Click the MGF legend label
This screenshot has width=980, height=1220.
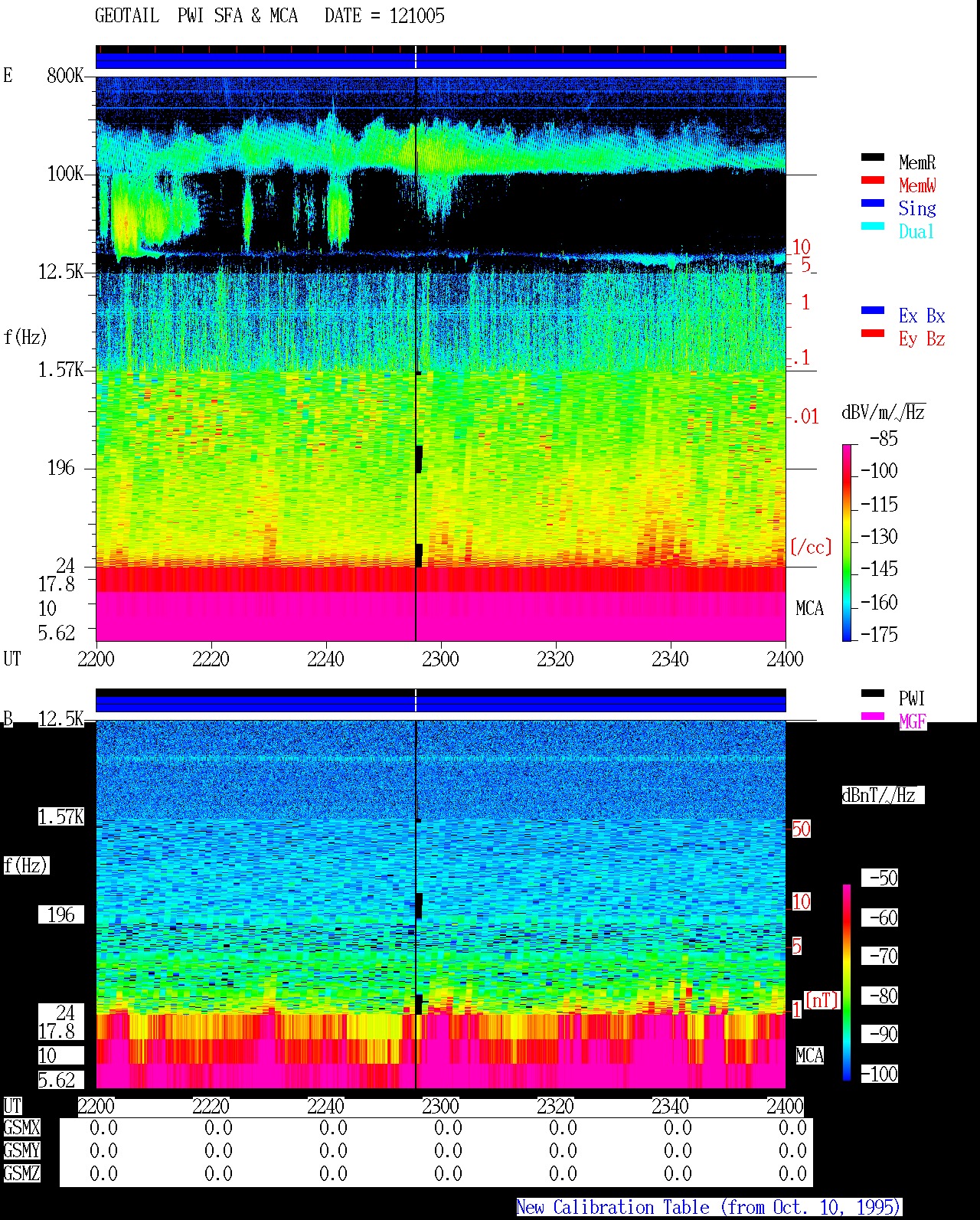click(x=913, y=721)
